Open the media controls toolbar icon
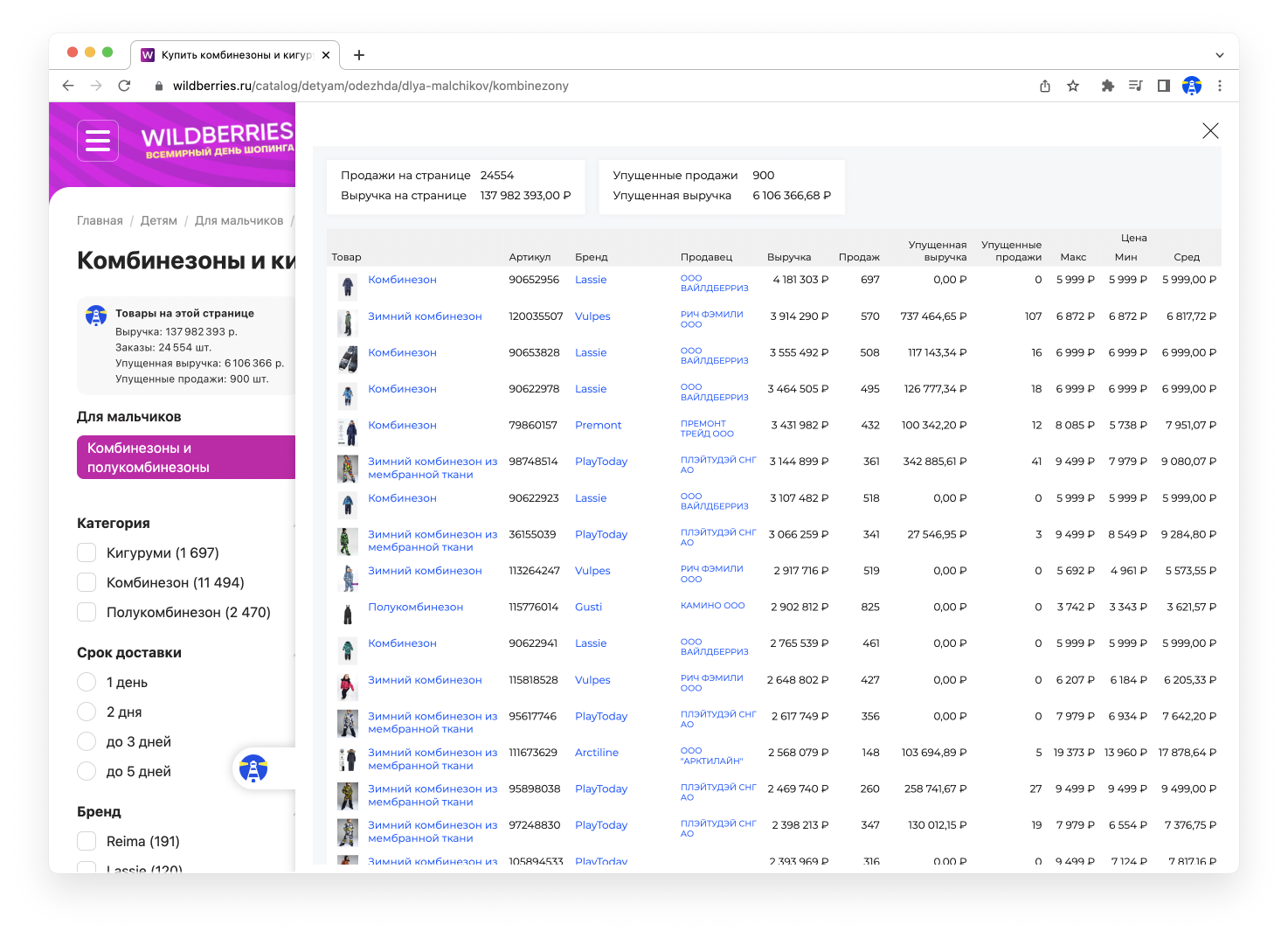The width and height of the screenshot is (1288, 938). 1136,86
